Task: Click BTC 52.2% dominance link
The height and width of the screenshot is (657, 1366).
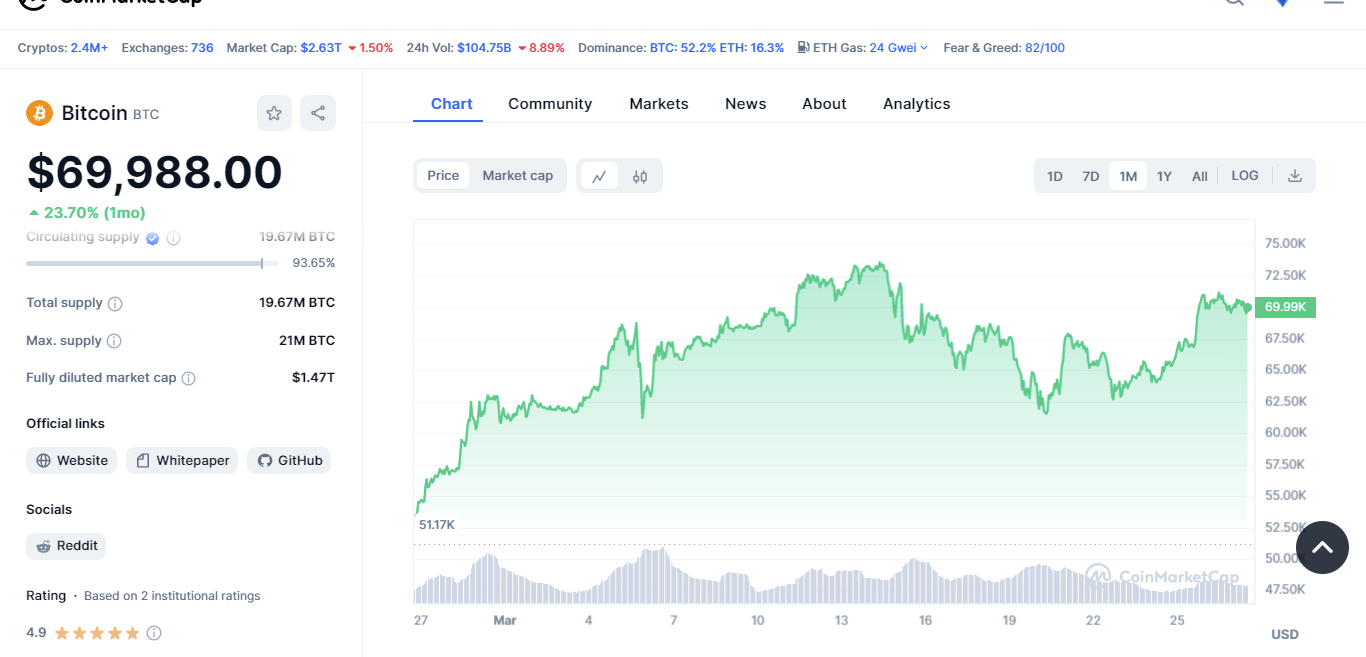Action: point(683,47)
